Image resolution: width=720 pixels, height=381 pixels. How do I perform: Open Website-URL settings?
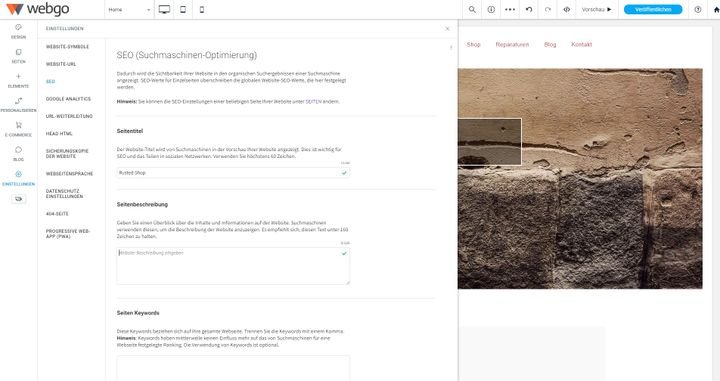coord(61,64)
